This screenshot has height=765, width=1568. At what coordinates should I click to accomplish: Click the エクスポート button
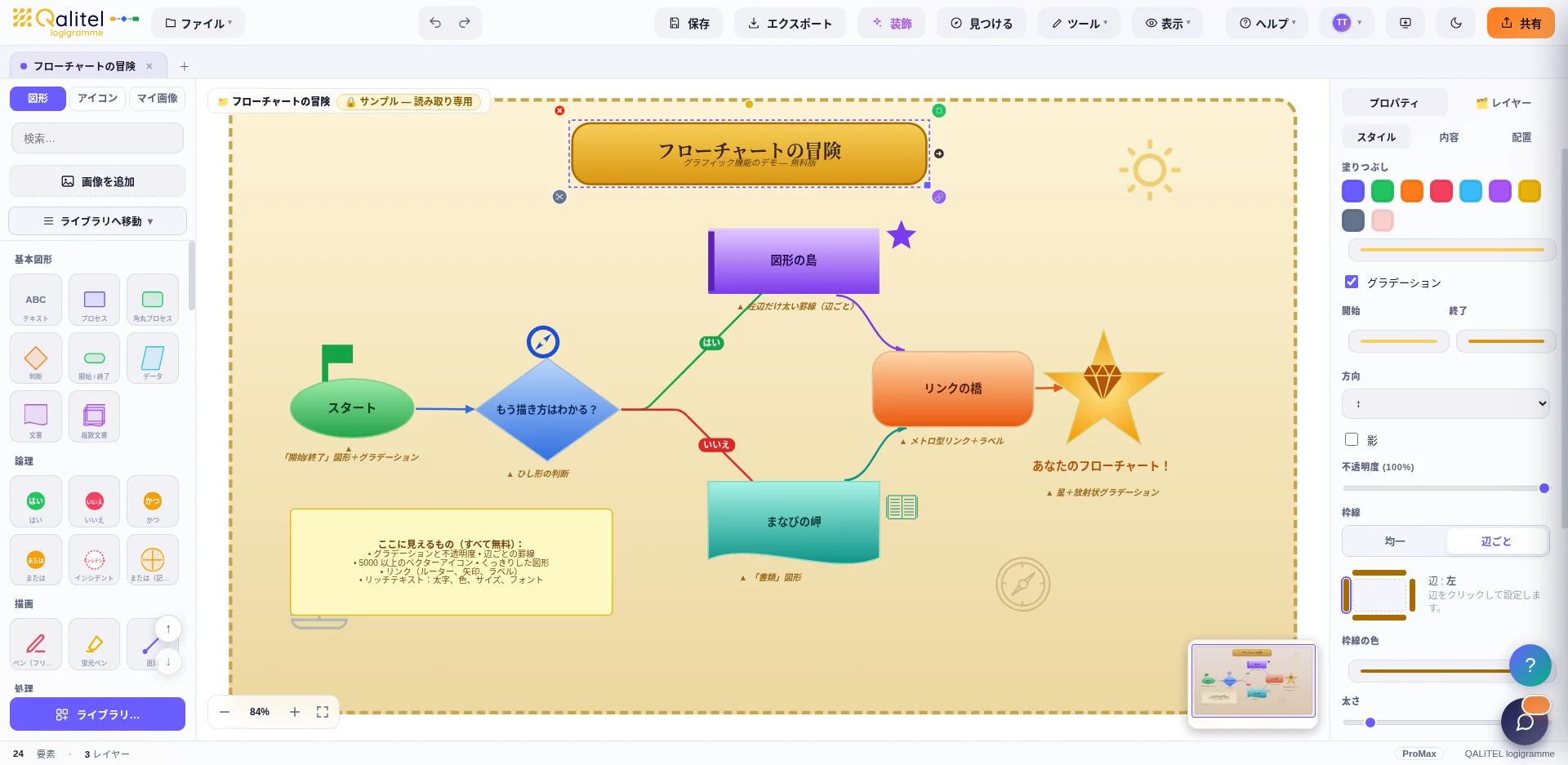(790, 23)
